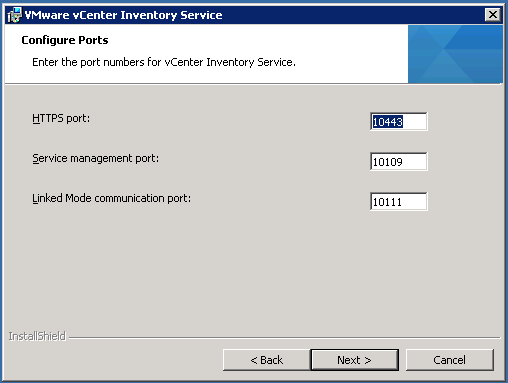Click the installer icon in the title bar

14,15
